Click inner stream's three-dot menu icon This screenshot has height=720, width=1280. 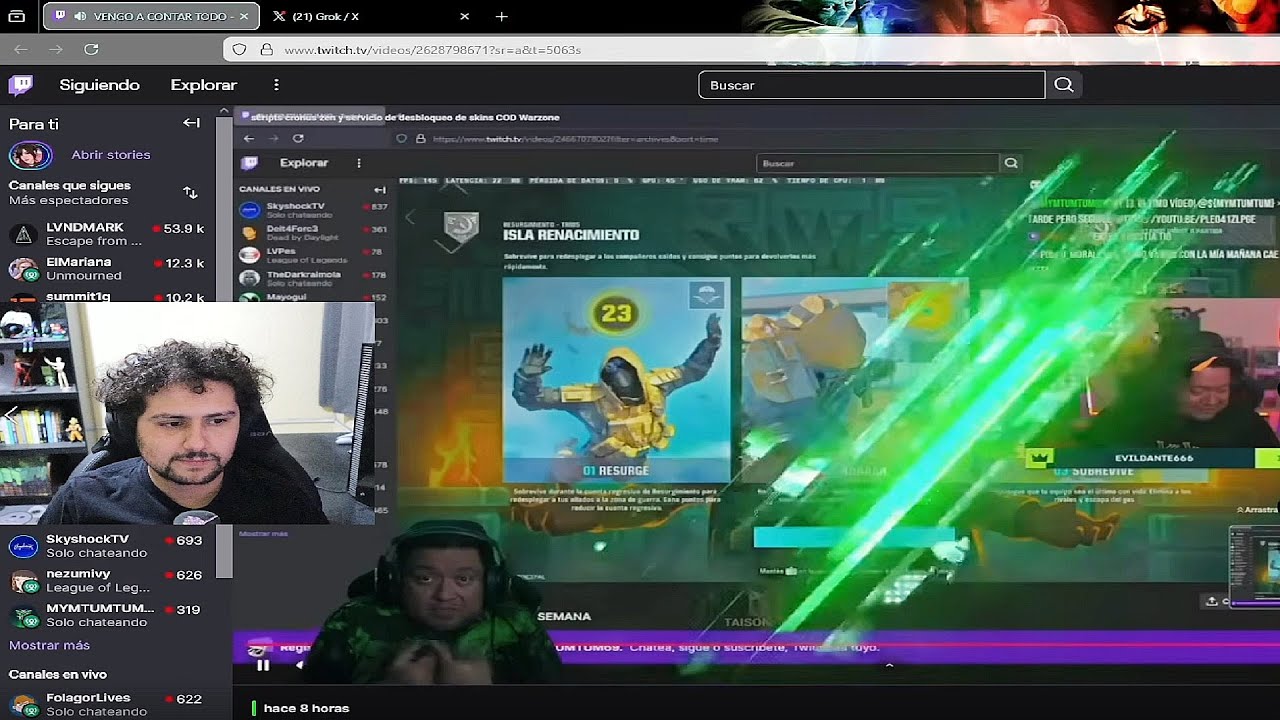tap(358, 163)
